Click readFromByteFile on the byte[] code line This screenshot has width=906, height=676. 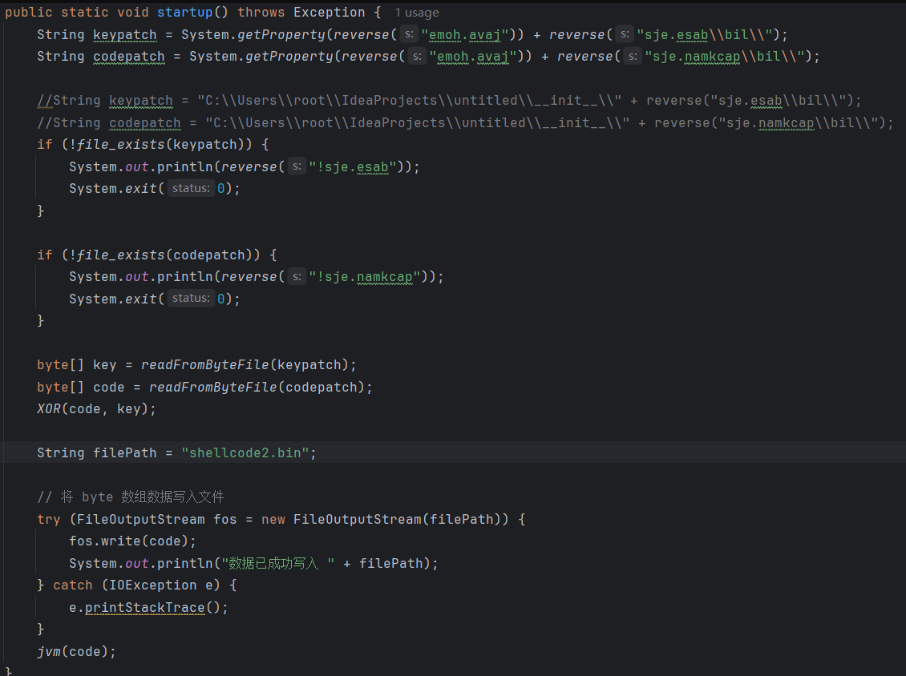[x=213, y=387]
